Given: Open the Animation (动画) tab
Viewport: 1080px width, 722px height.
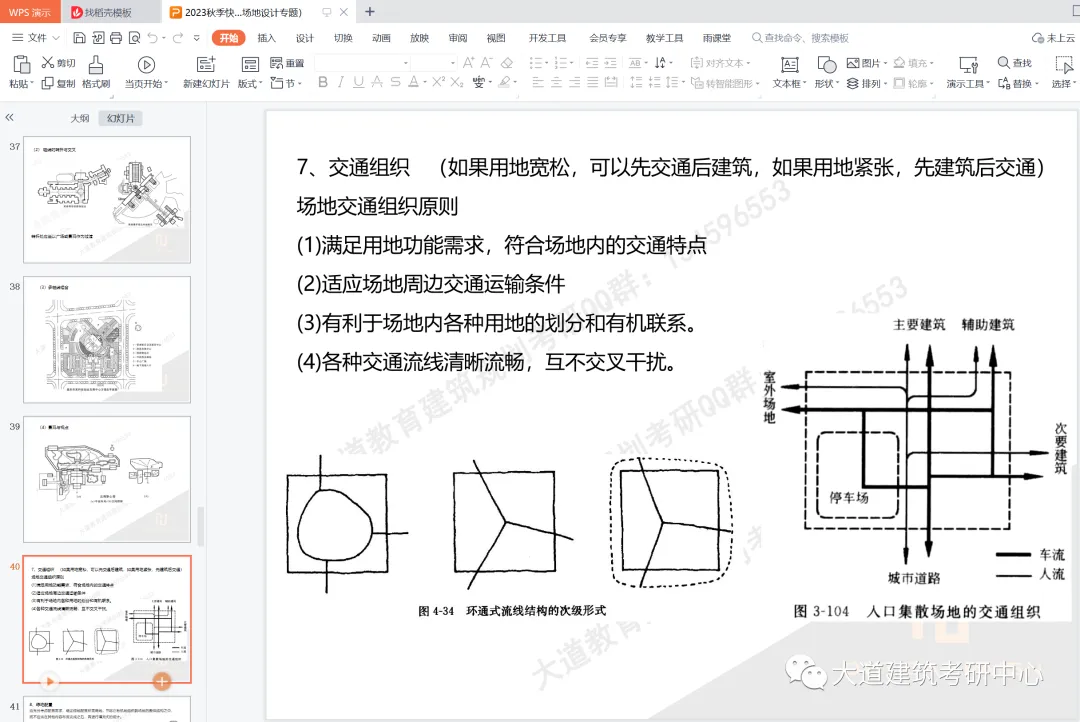Looking at the screenshot, I should [x=381, y=38].
